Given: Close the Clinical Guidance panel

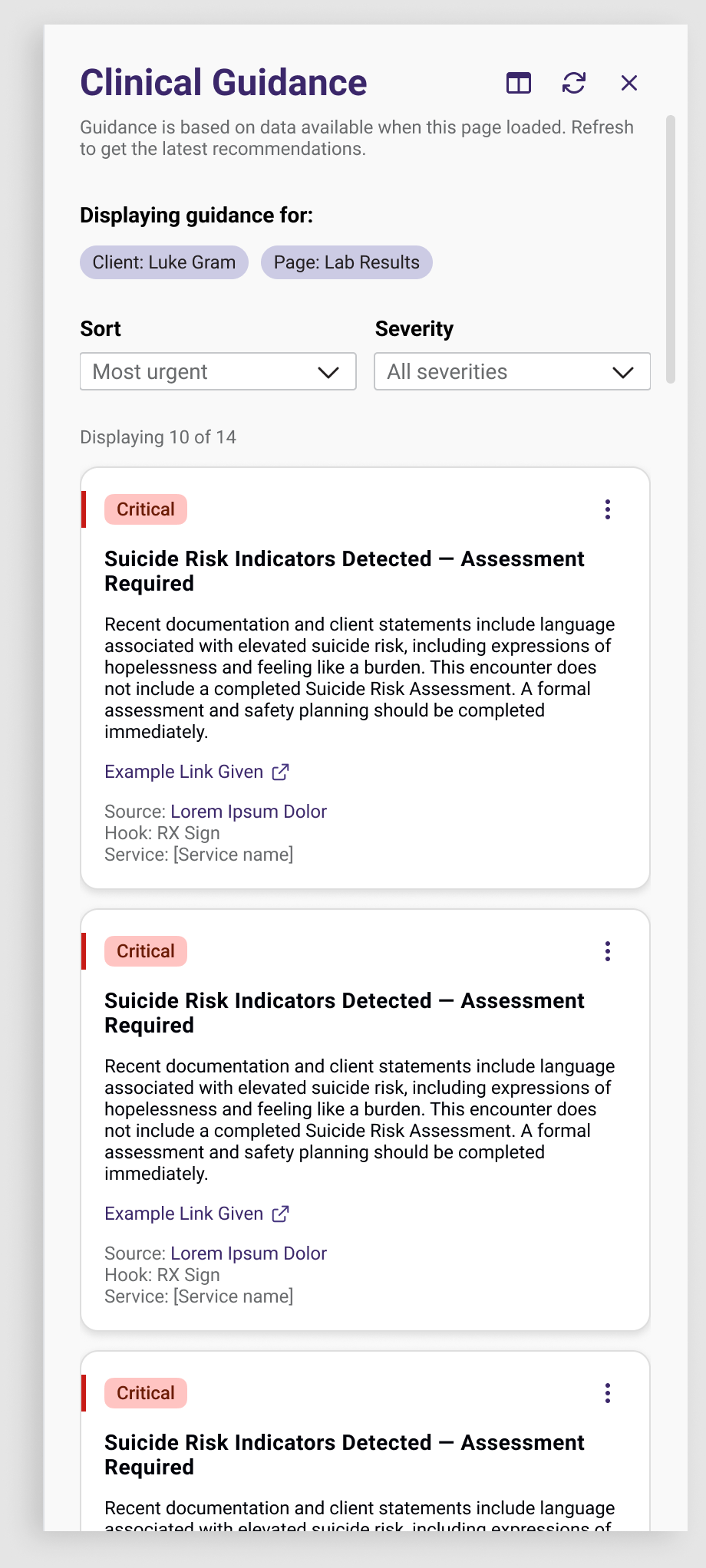Looking at the screenshot, I should [629, 83].
